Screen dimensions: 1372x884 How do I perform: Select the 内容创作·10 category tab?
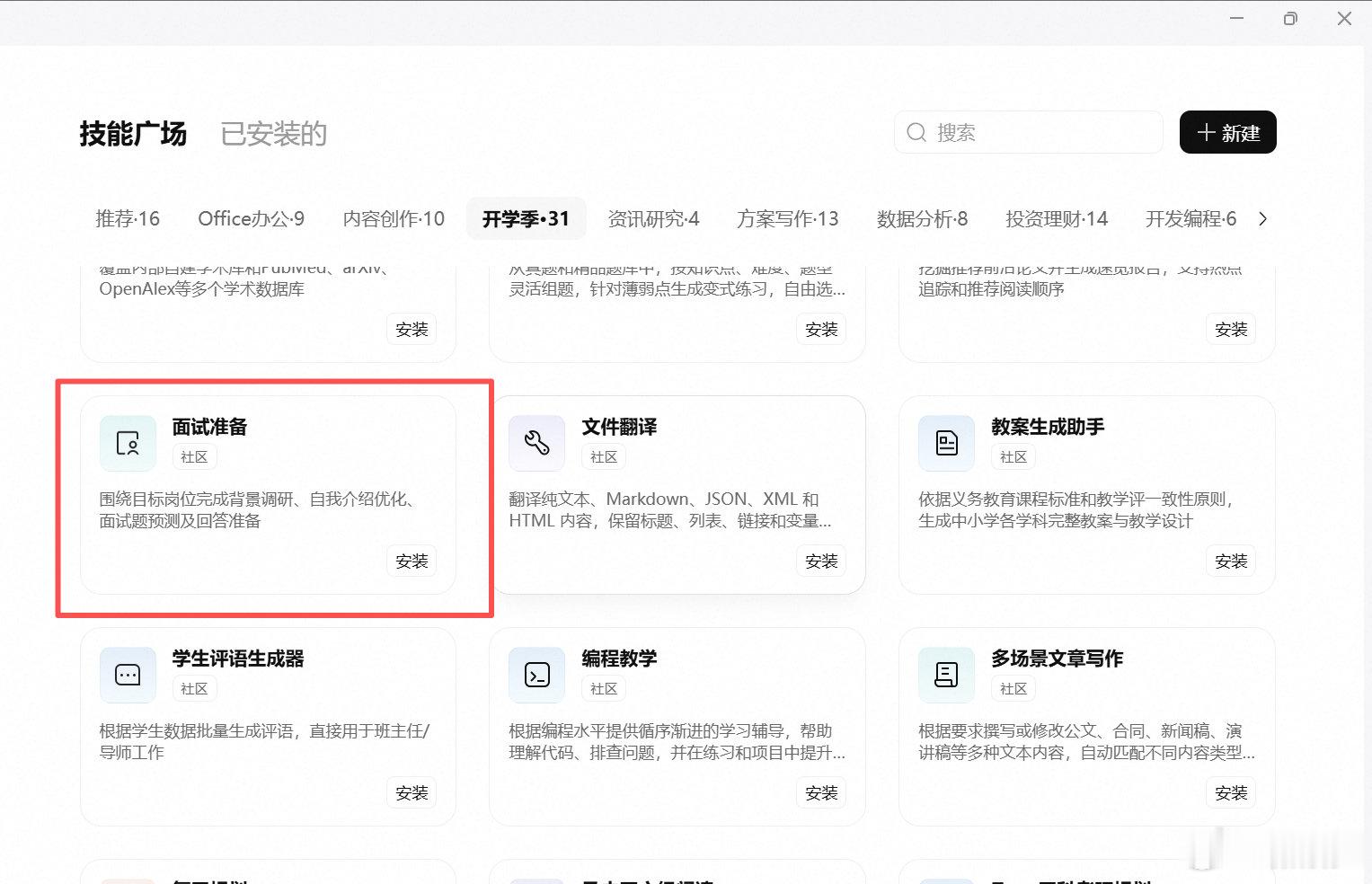point(394,219)
